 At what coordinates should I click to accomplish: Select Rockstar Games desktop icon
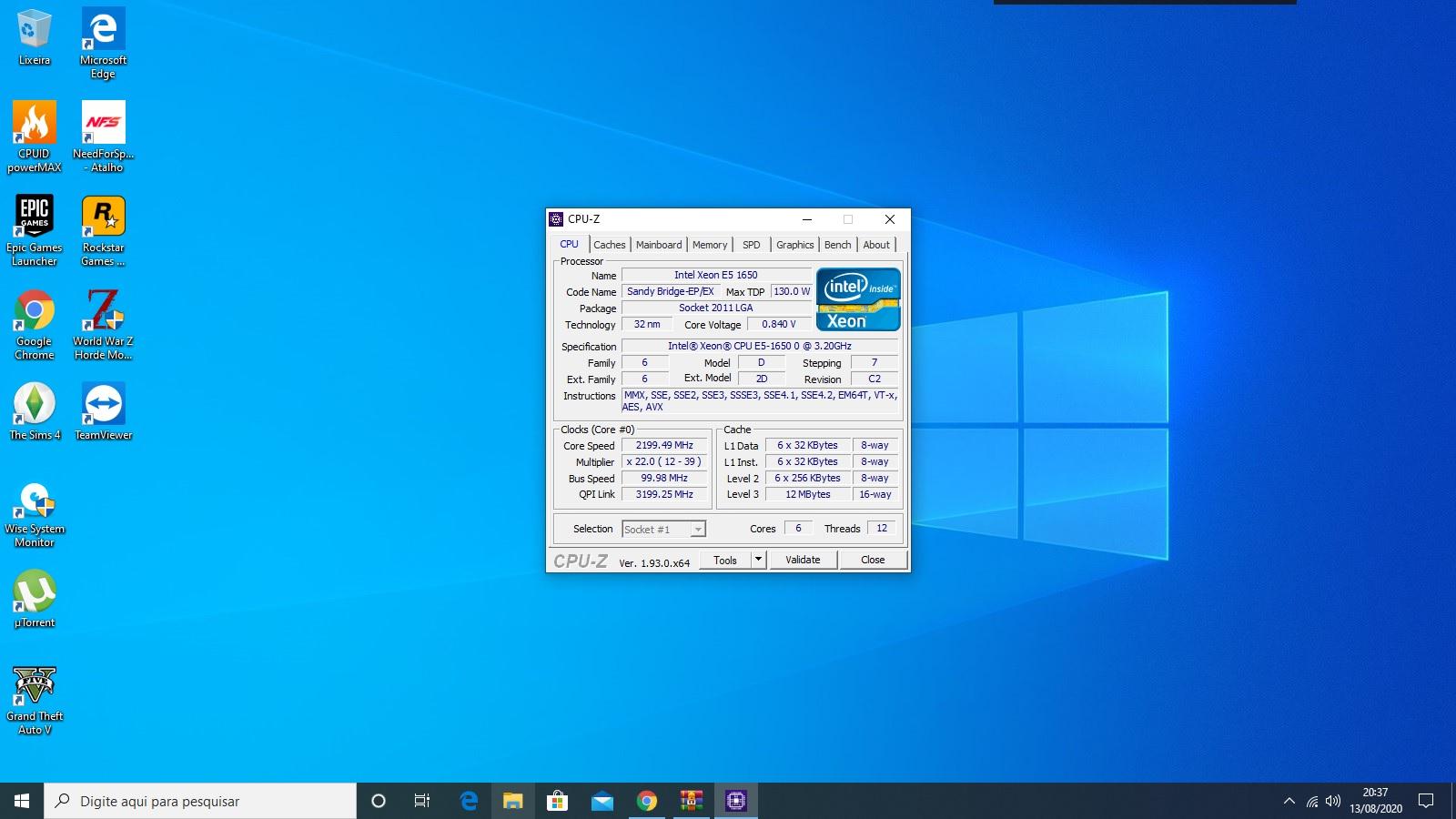(x=103, y=230)
